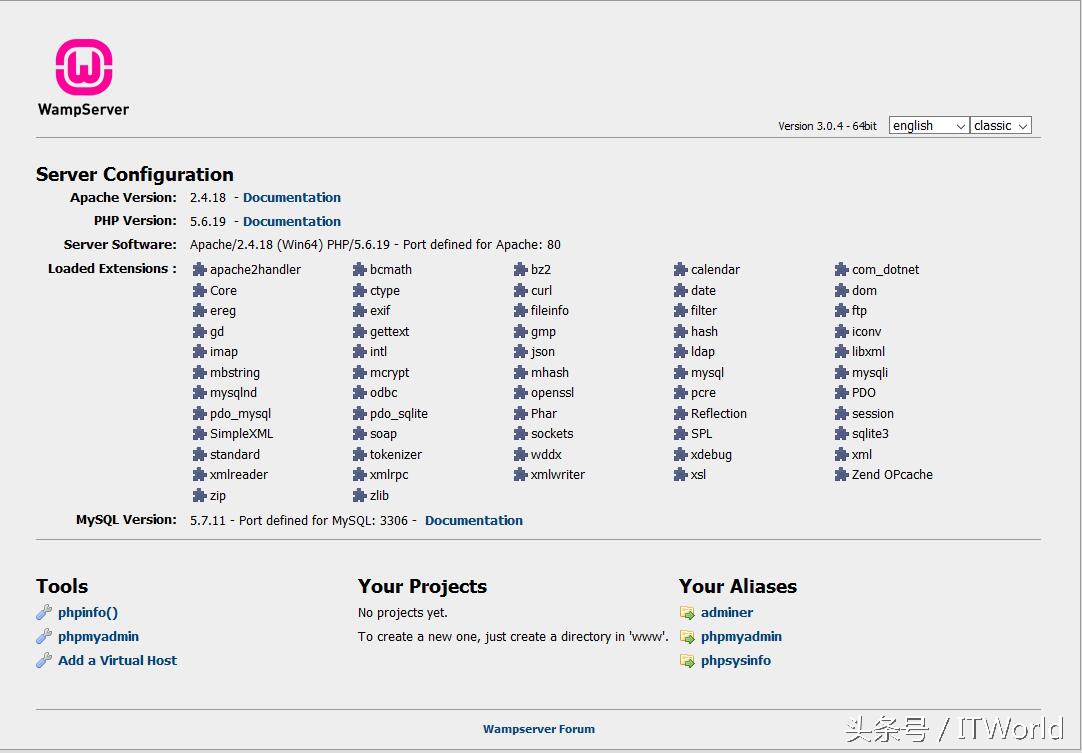Click the puzzle icon next to Zend OPcache
This screenshot has width=1082, height=753.
tap(842, 475)
